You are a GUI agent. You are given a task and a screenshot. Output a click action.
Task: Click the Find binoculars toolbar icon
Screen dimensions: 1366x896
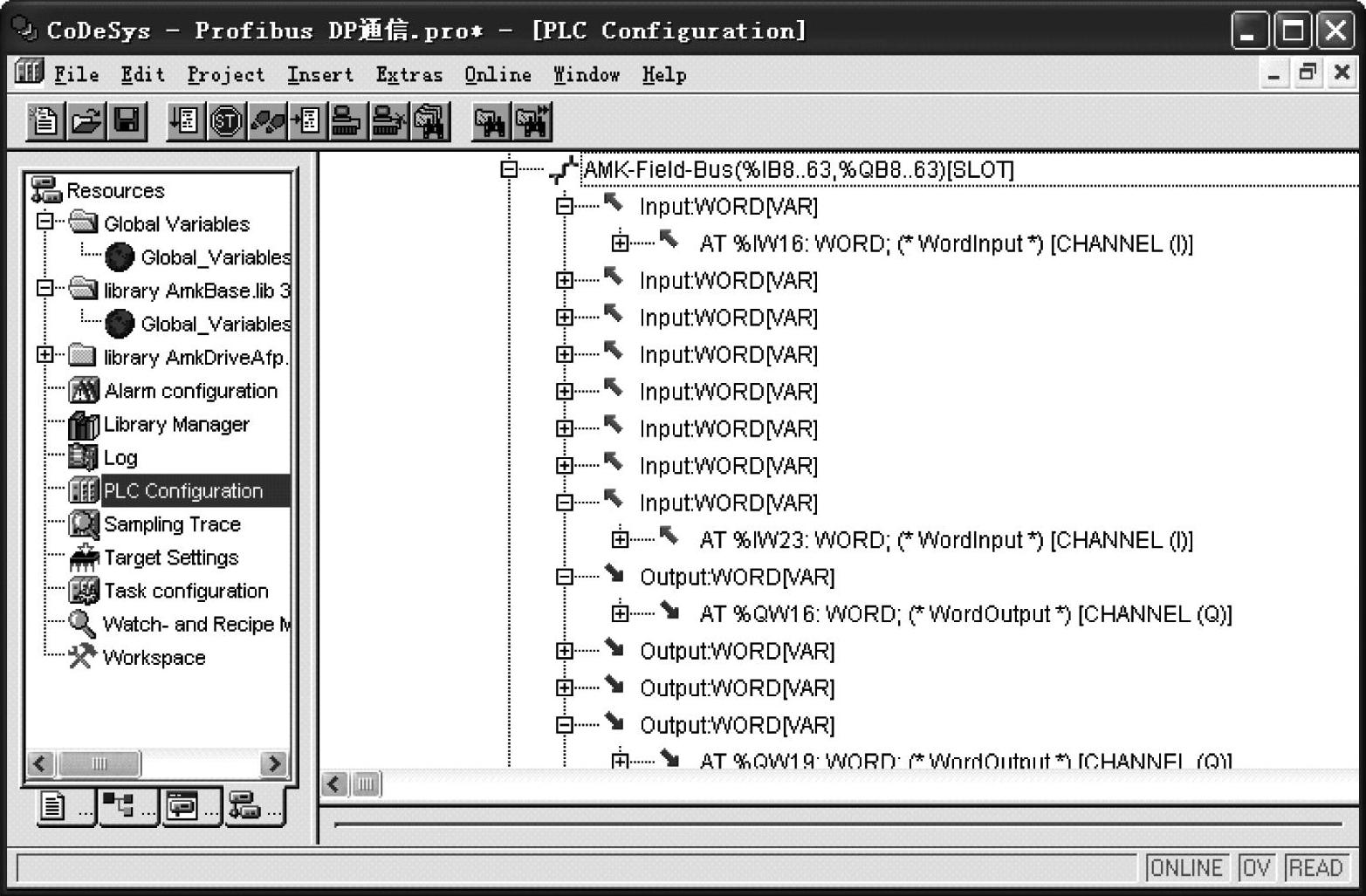click(491, 121)
